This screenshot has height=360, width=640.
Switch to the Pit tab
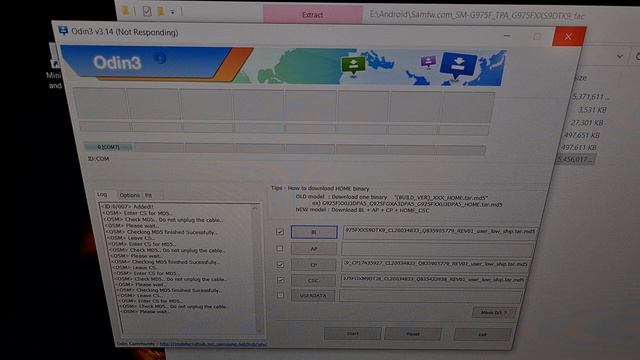tap(149, 196)
